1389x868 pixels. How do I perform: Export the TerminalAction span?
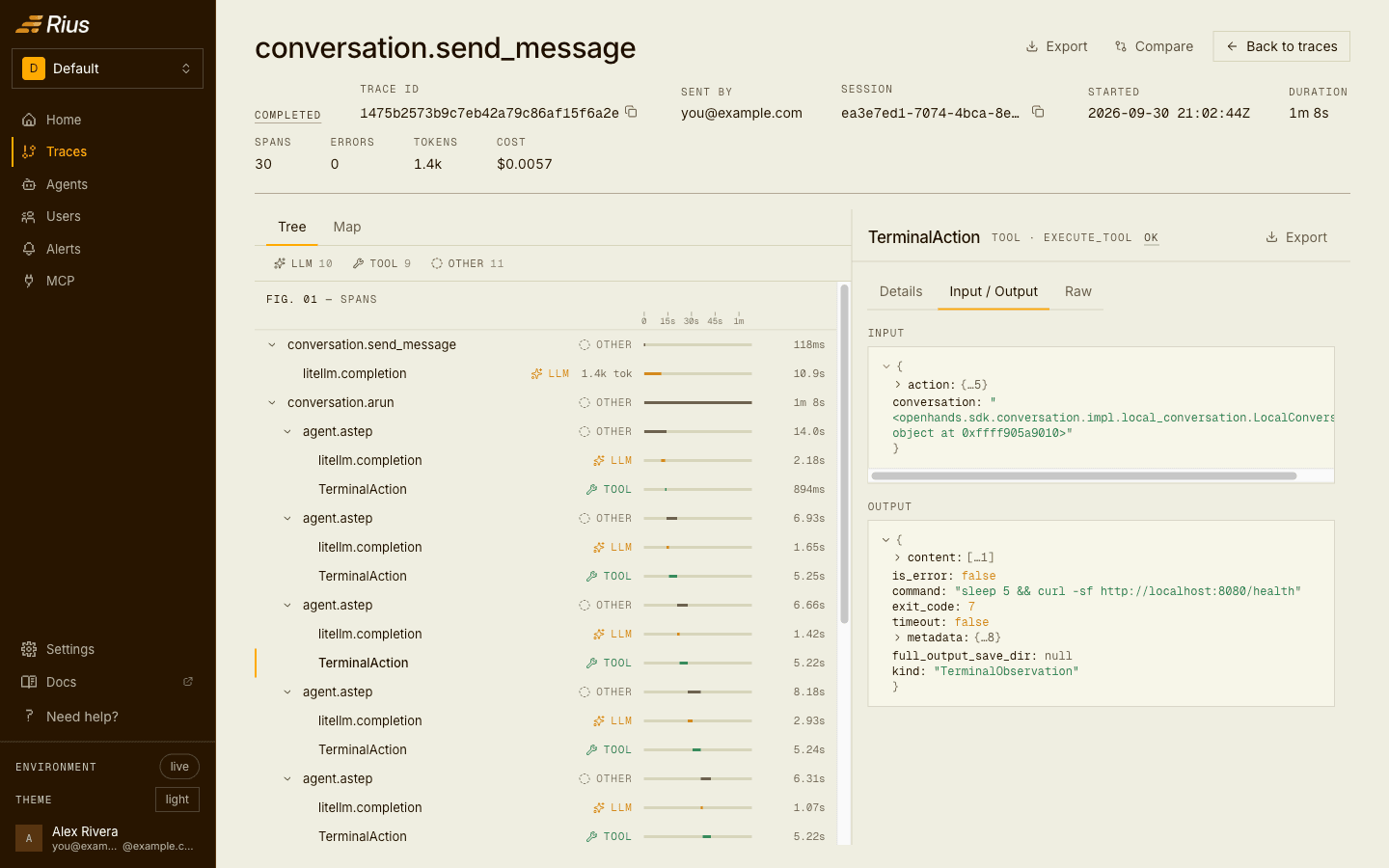click(1296, 237)
